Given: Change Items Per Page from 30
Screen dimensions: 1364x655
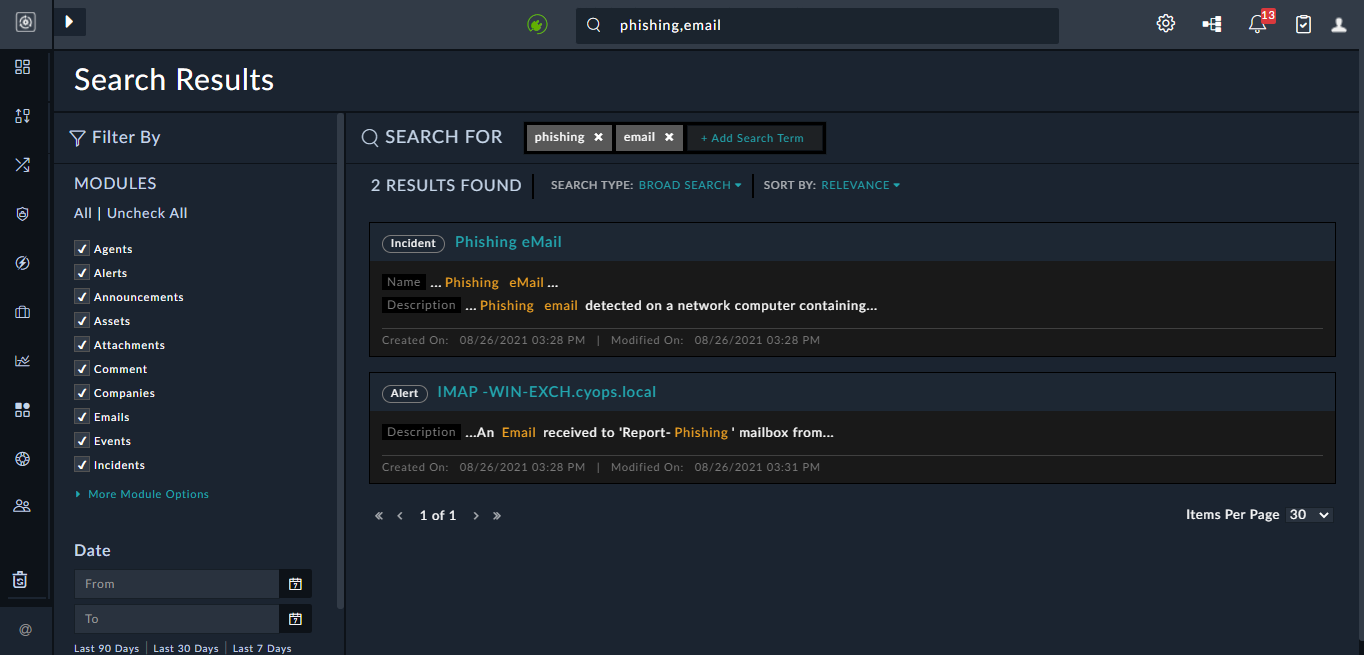Looking at the screenshot, I should tap(1310, 514).
